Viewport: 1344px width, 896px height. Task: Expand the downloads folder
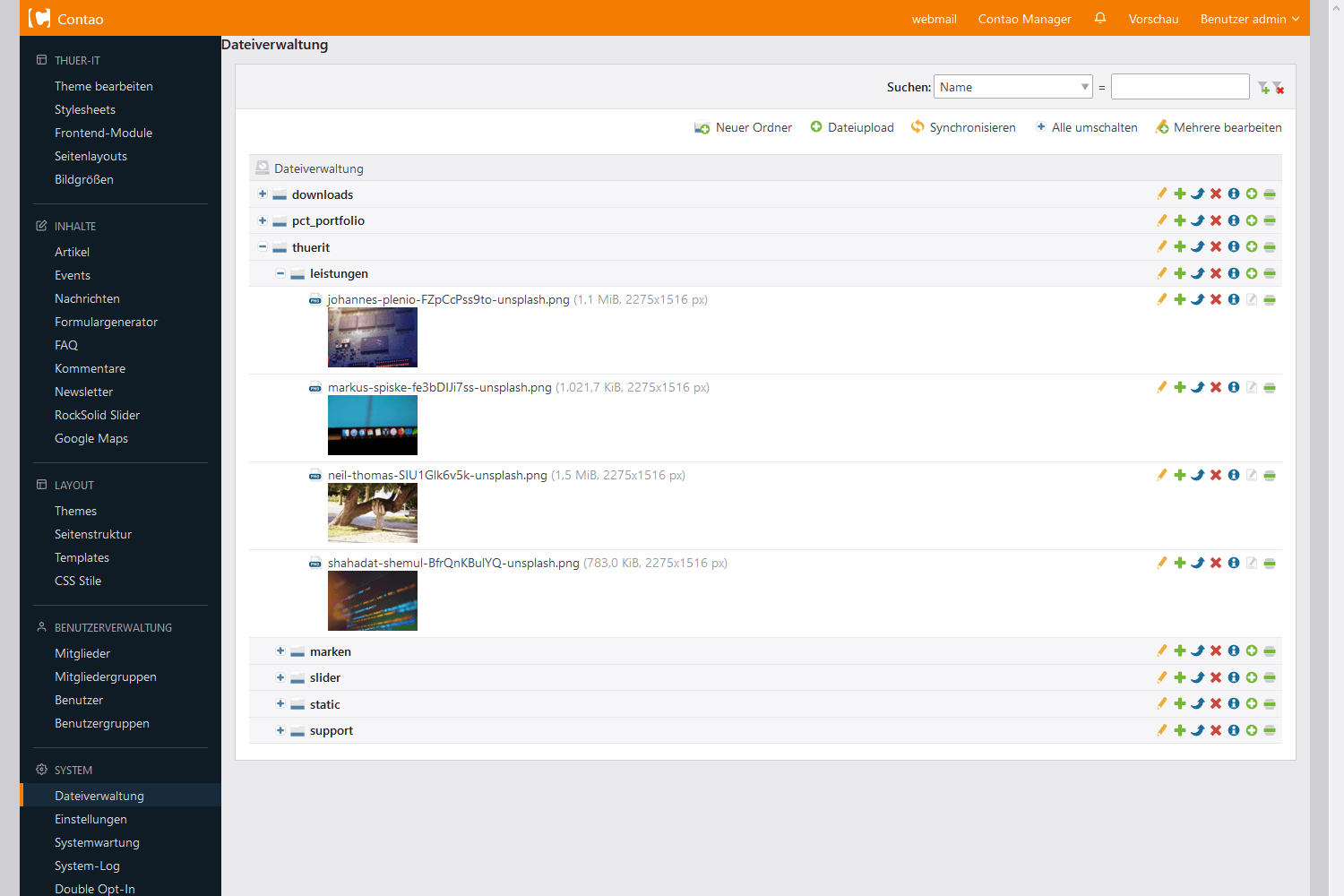[x=263, y=194]
